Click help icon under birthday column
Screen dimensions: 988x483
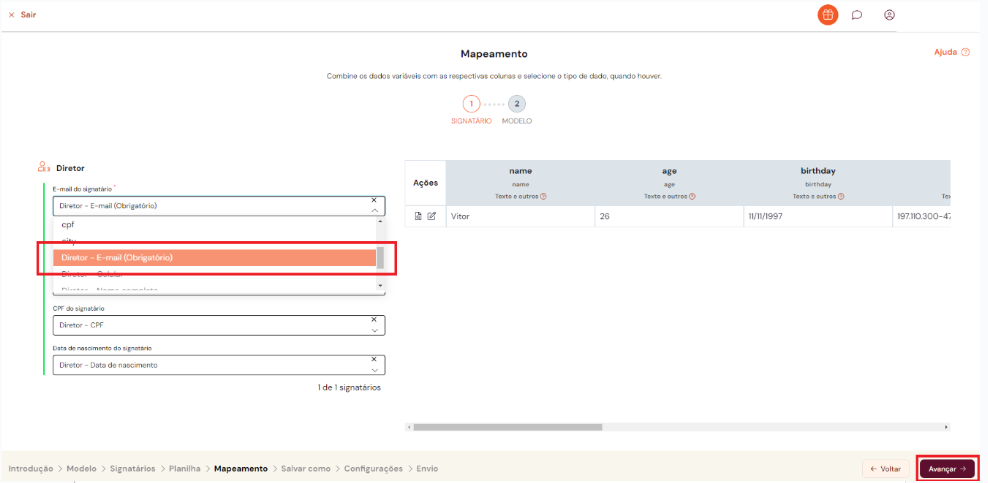point(841,196)
